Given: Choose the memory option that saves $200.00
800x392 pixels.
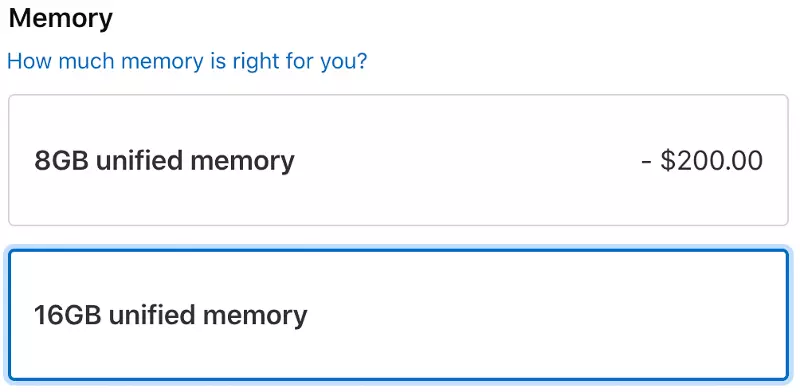Looking at the screenshot, I should click(398, 160).
